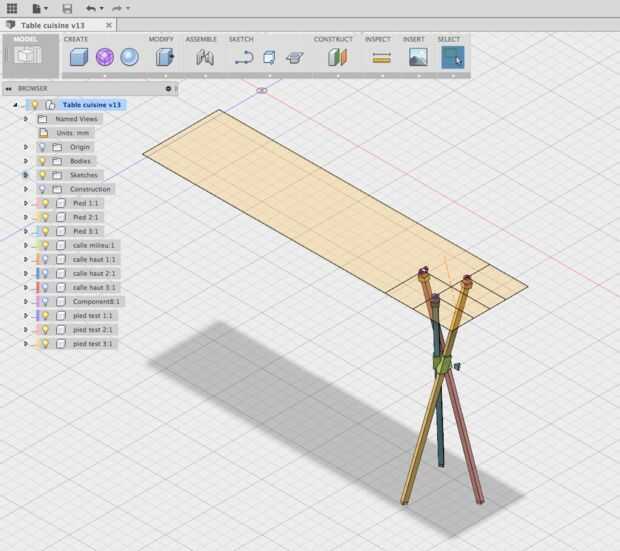This screenshot has width=620, height=551.
Task: Select the purple Create Form tool
Action: tap(105, 57)
